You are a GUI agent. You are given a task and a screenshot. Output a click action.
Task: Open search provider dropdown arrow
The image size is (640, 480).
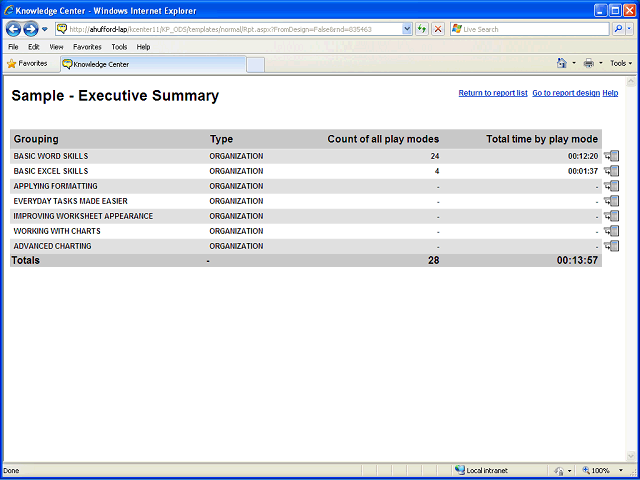(x=629, y=29)
